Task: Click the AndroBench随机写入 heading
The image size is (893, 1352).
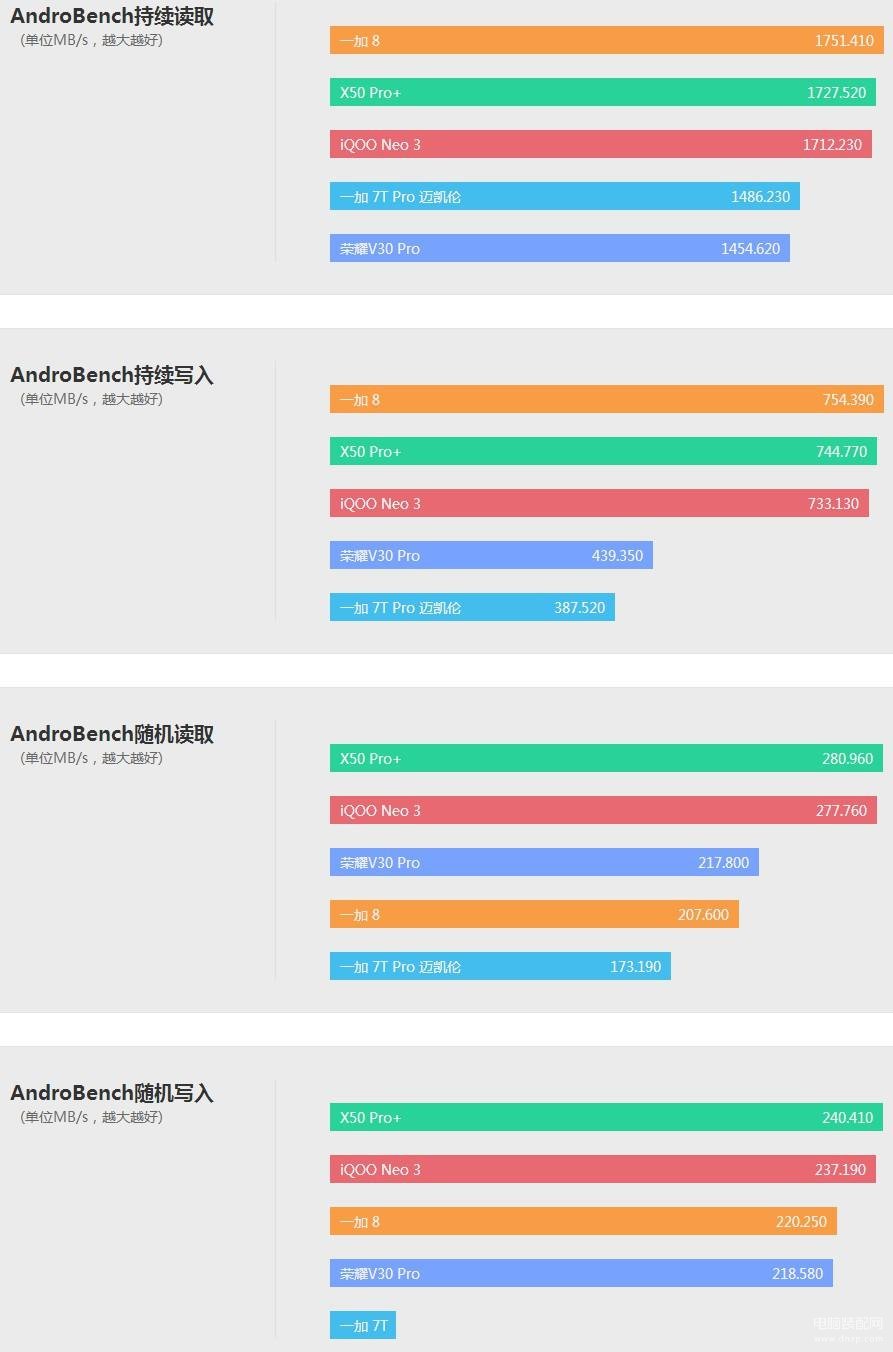Action: [x=112, y=1094]
